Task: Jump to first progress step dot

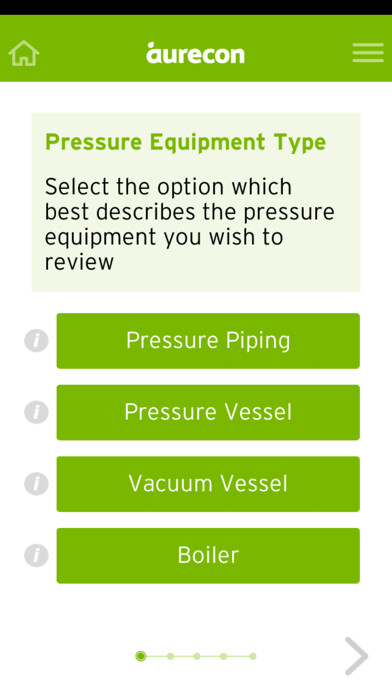Action: click(141, 656)
